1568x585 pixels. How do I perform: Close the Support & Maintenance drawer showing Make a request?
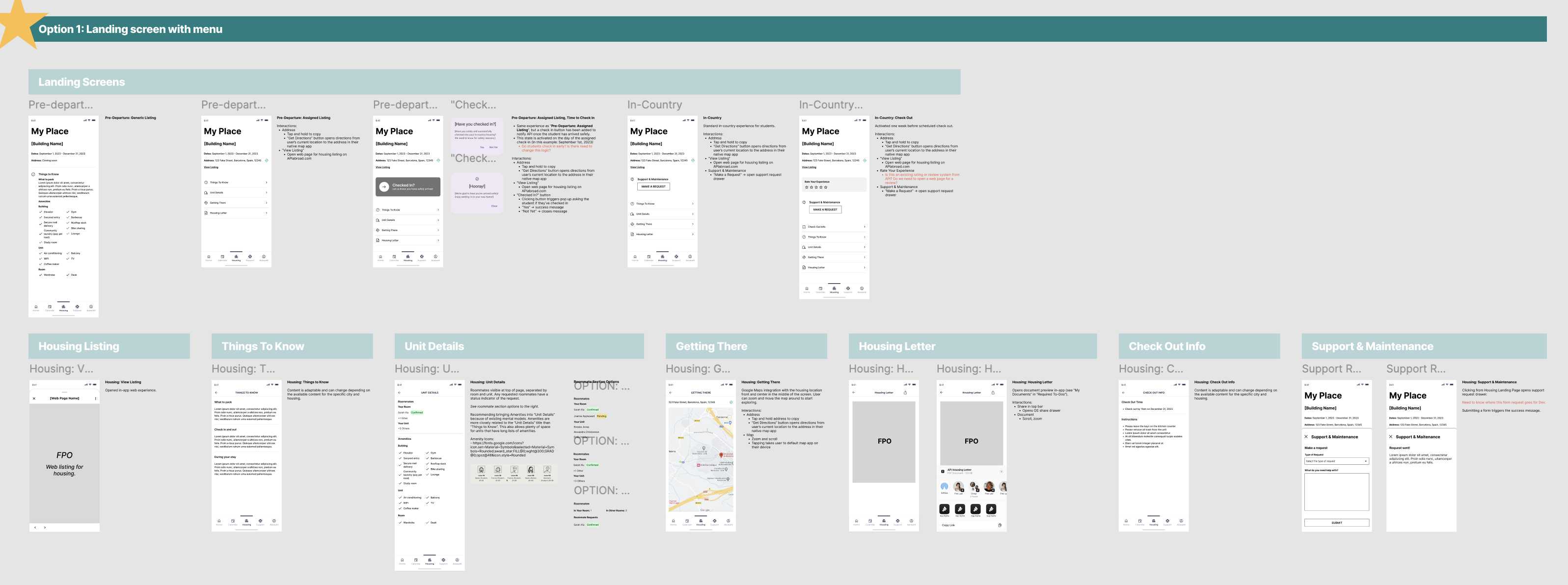point(1306,436)
